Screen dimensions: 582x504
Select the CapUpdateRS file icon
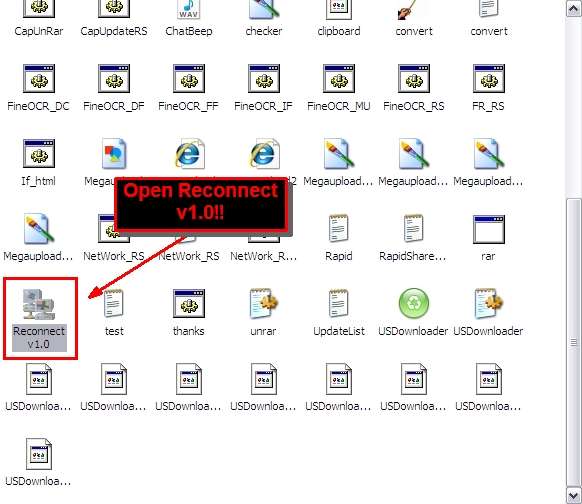(114, 9)
